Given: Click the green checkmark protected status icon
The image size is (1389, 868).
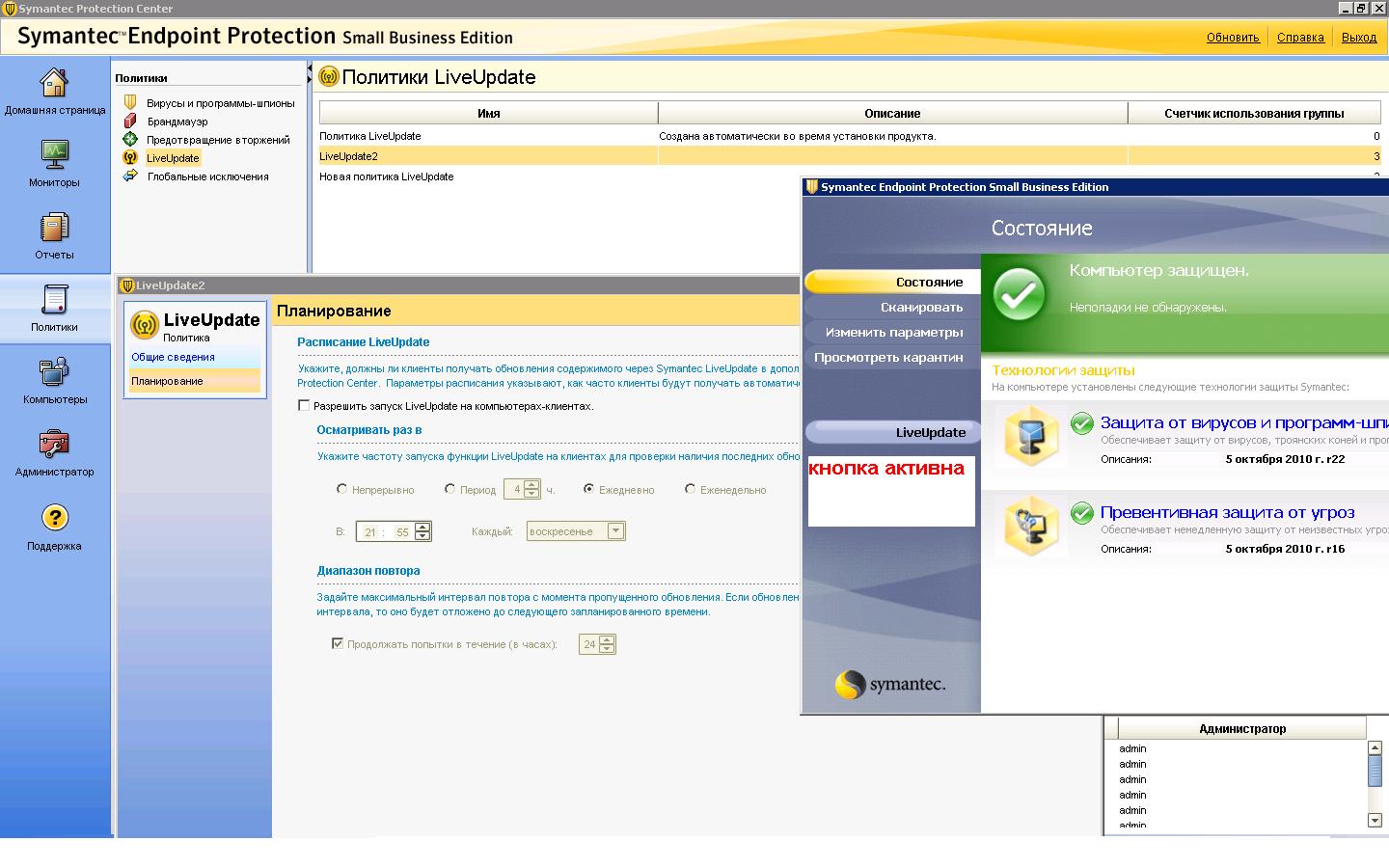Looking at the screenshot, I should (x=1020, y=293).
